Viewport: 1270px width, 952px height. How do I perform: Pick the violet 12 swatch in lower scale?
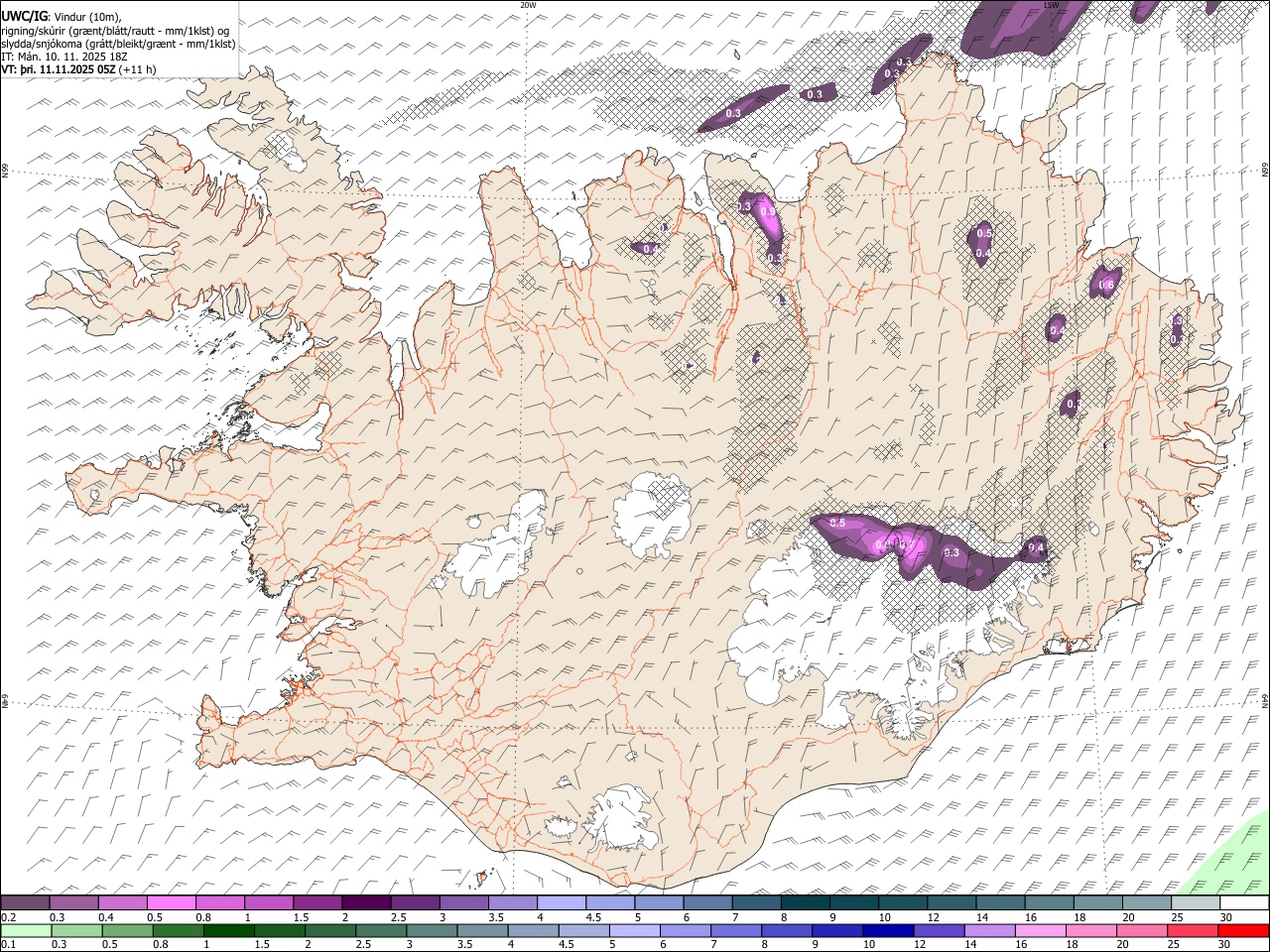point(938,930)
